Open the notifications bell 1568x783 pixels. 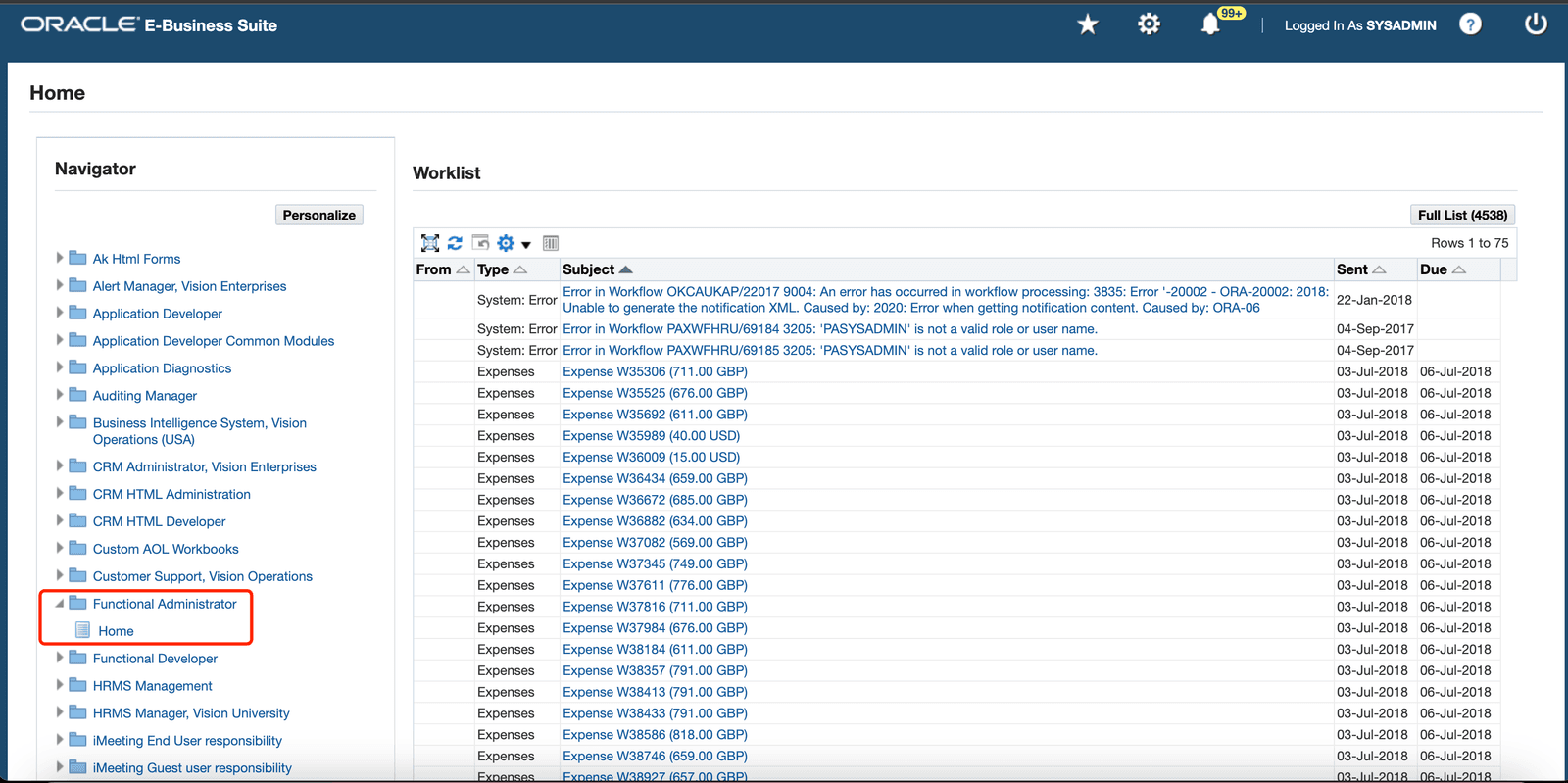click(x=1210, y=24)
